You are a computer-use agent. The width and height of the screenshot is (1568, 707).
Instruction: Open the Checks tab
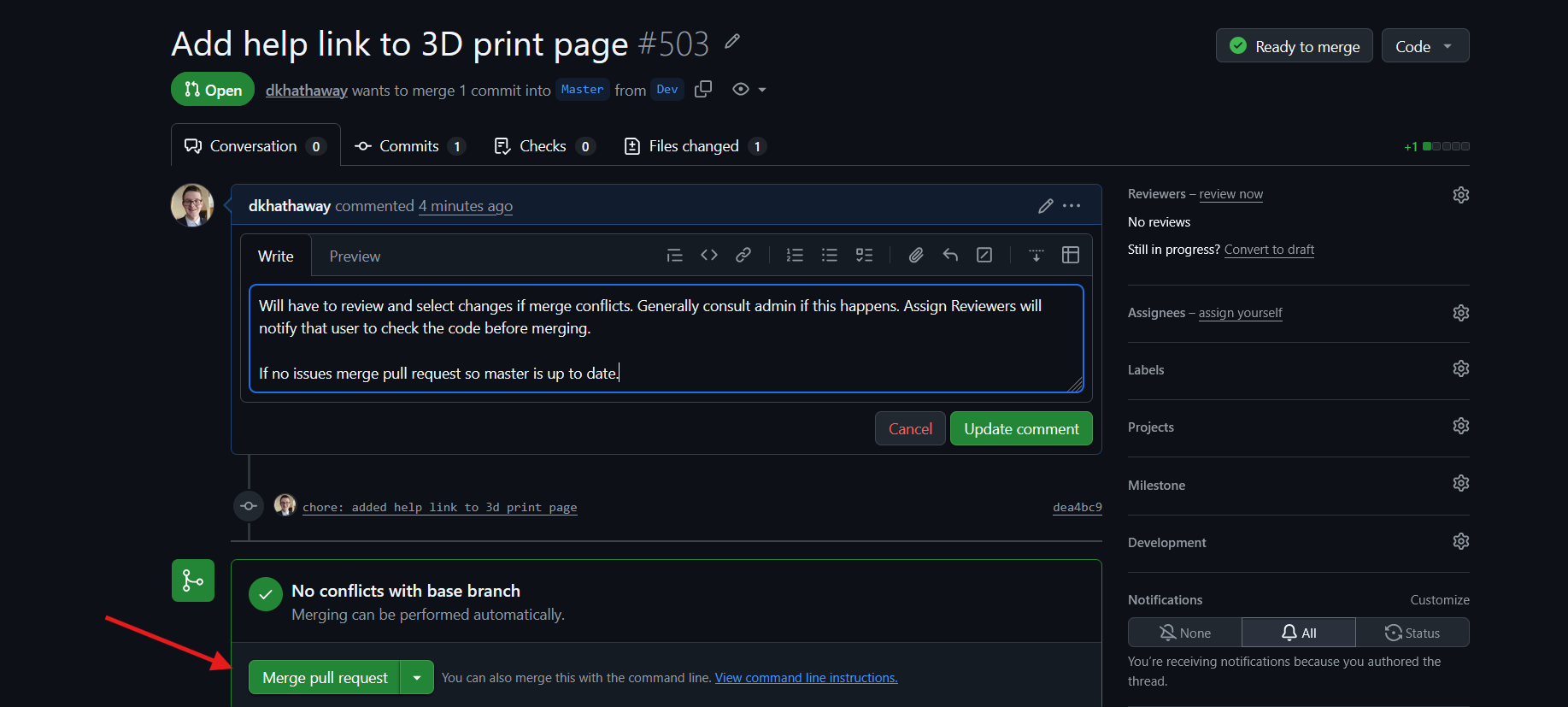(544, 146)
